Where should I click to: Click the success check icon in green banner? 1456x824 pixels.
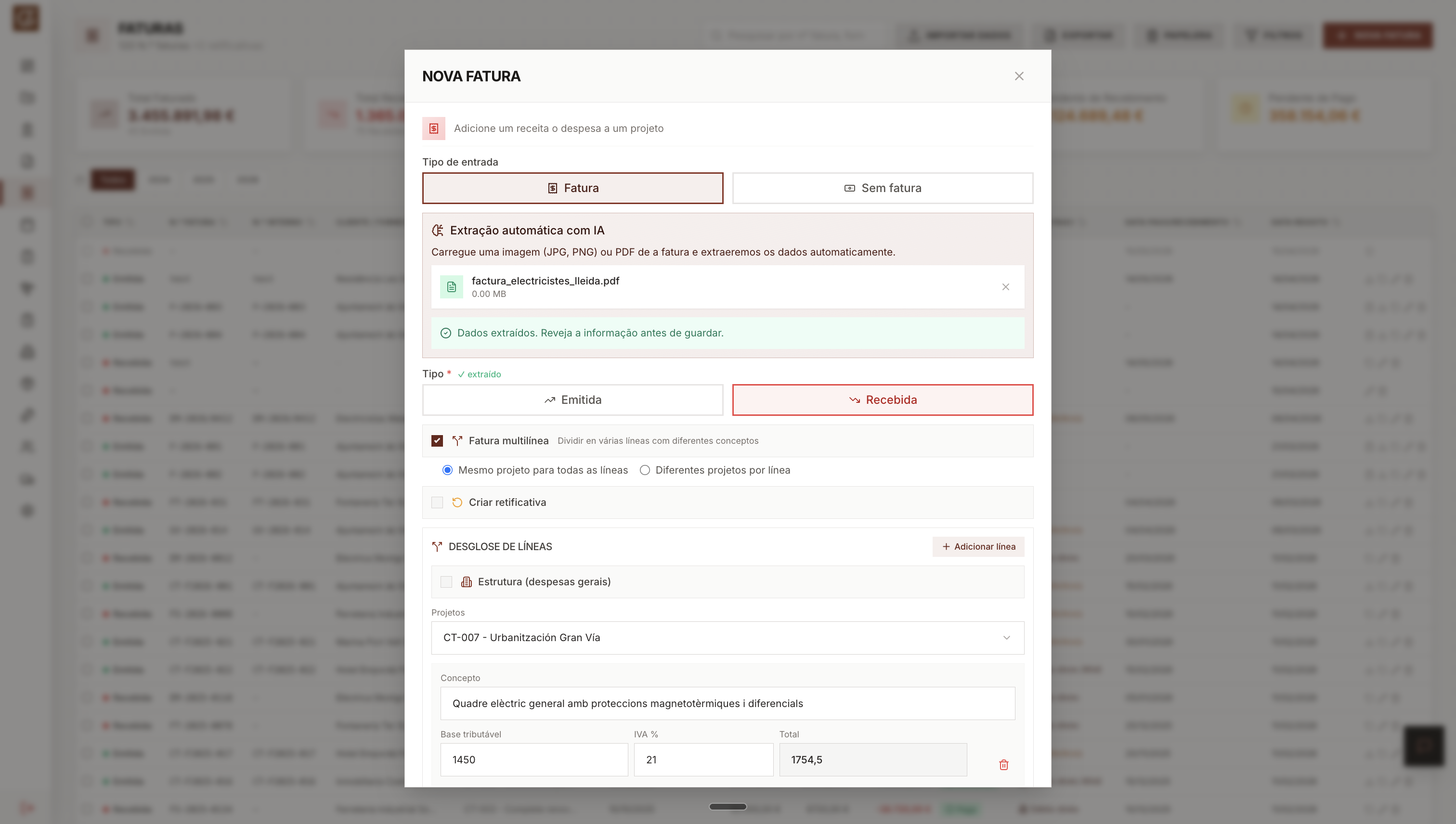coord(446,334)
